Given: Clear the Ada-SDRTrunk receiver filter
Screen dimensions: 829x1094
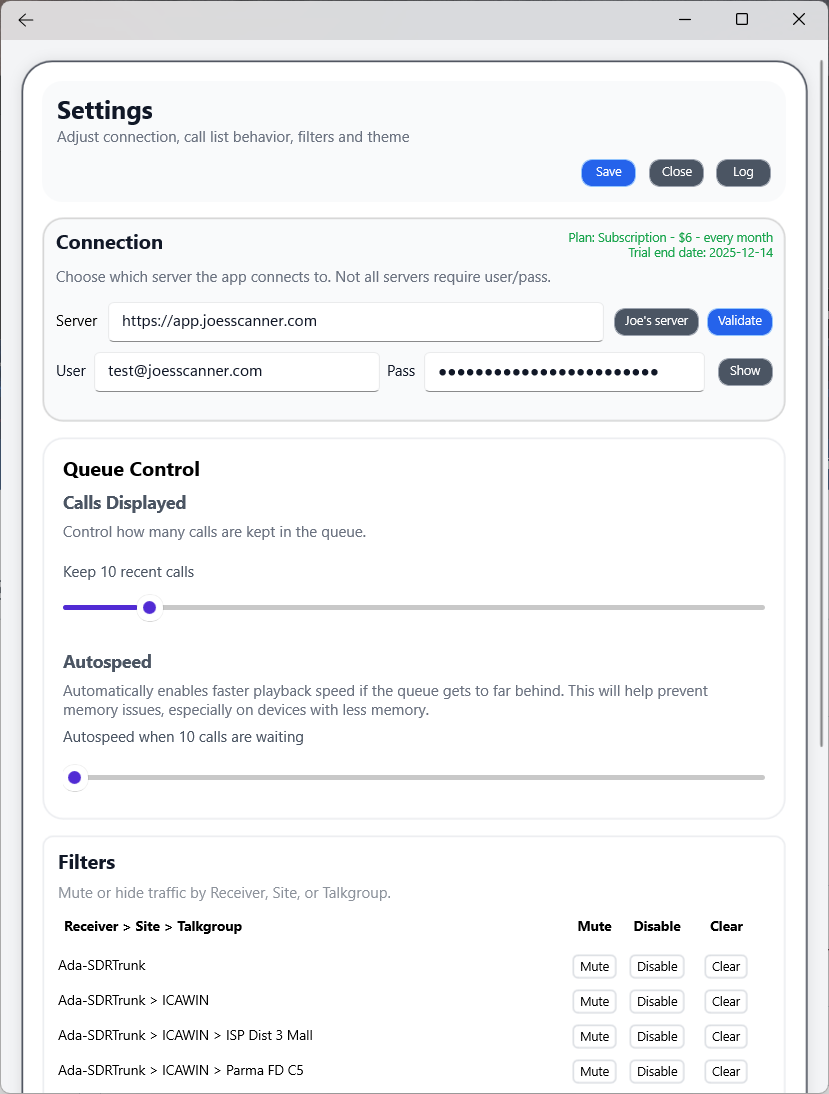Looking at the screenshot, I should coord(726,967).
